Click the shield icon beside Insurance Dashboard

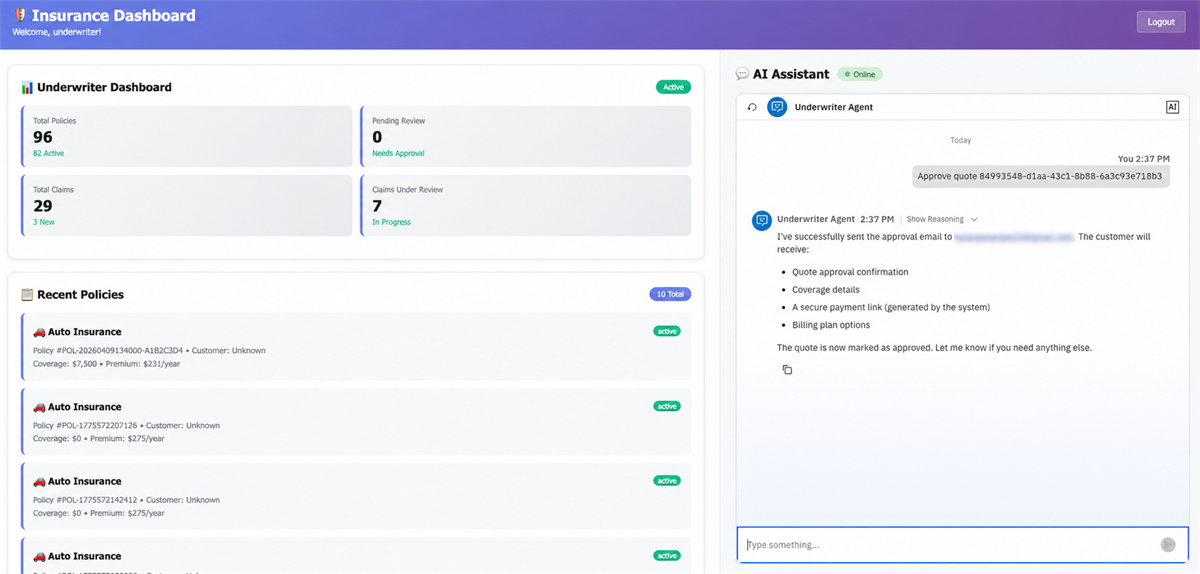tap(20, 15)
